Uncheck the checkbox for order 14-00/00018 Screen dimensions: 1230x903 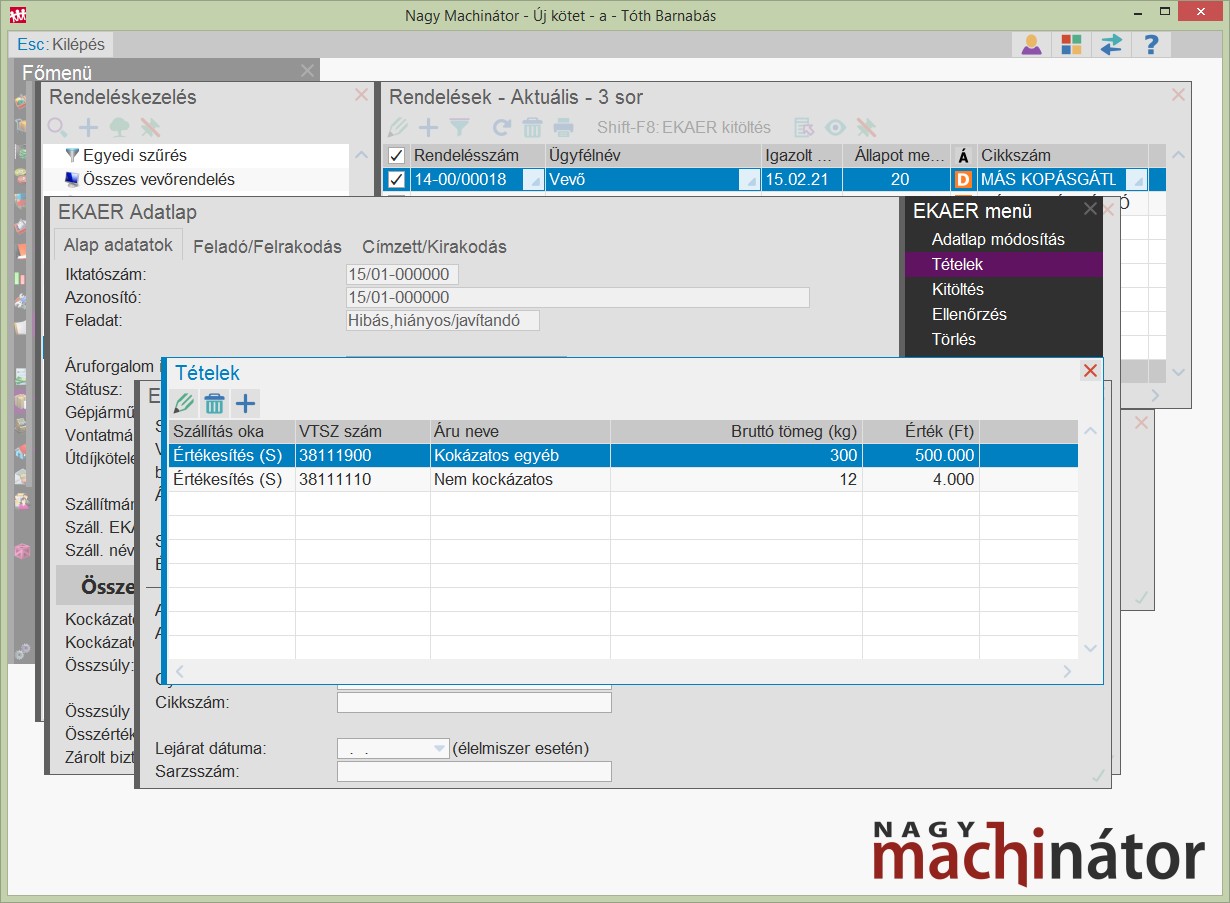point(396,180)
